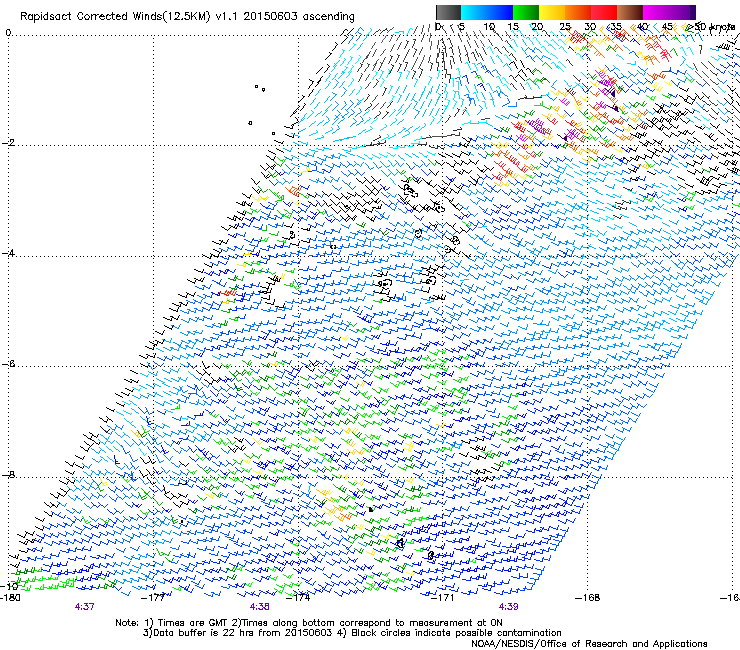Image resolution: width=740 pixels, height=650 pixels.
Task: Click the '50 knots' legend label
Action: pyautogui.click(x=715, y=27)
